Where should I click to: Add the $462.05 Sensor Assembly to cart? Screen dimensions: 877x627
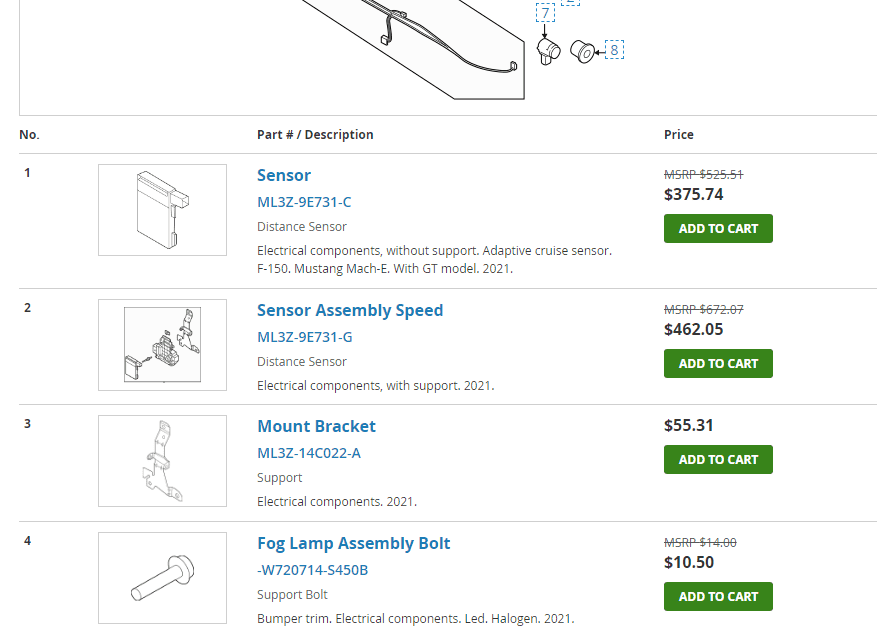tap(718, 363)
